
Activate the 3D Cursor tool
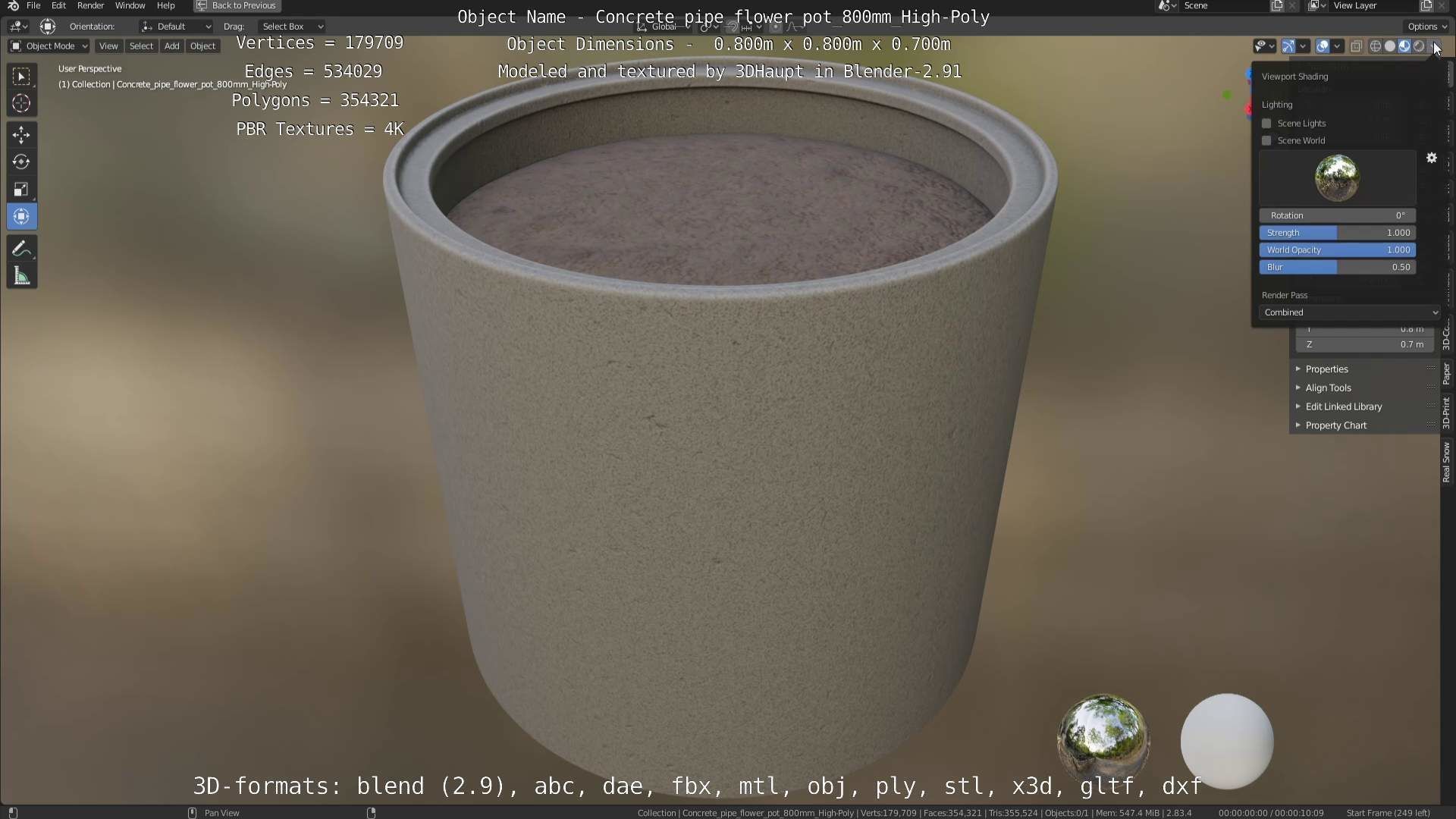coord(21,104)
